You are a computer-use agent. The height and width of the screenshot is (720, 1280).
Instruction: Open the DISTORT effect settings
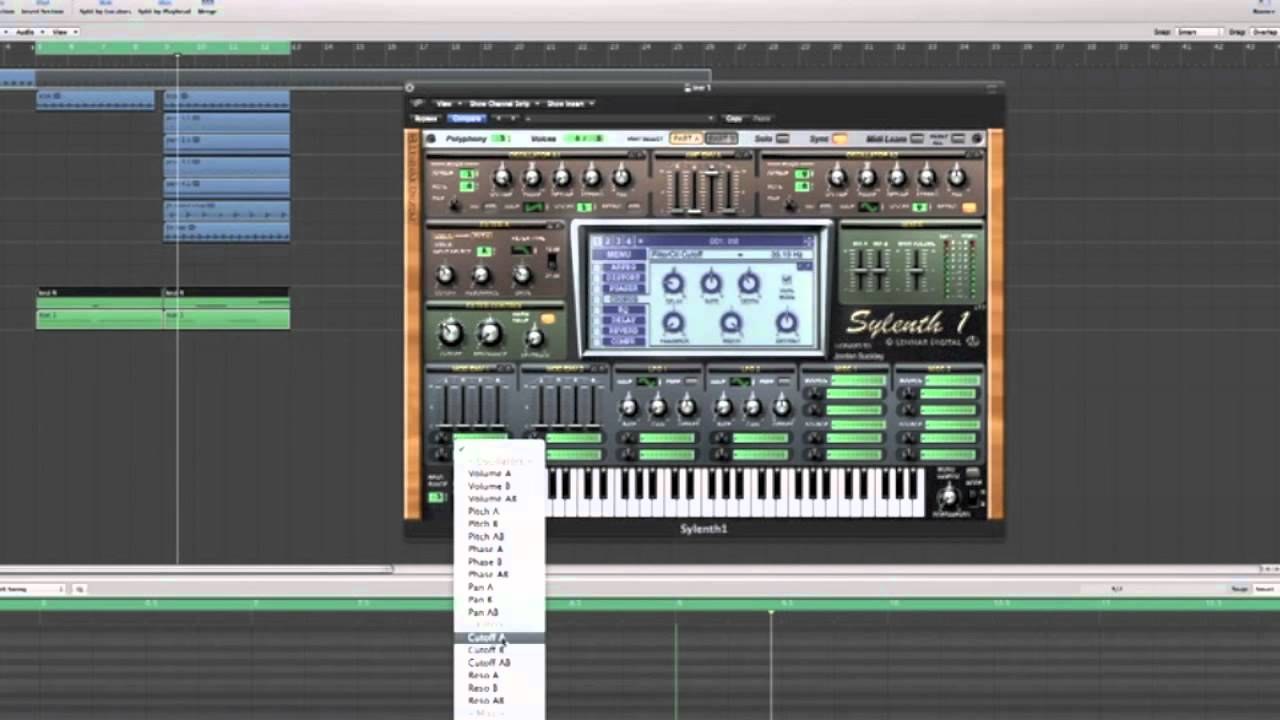coord(619,276)
